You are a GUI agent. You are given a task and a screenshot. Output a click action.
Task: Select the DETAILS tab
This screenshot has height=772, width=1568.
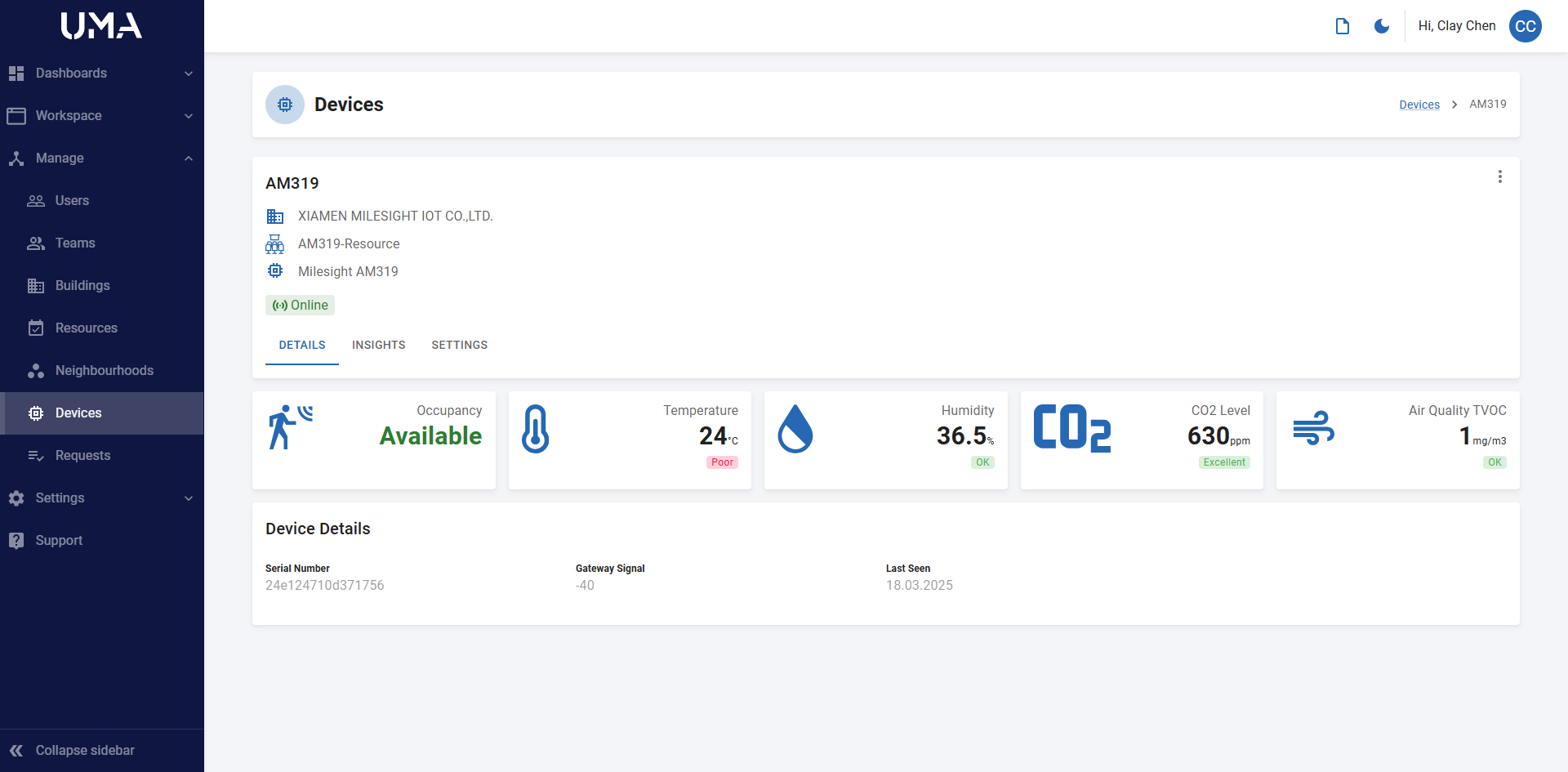point(302,346)
